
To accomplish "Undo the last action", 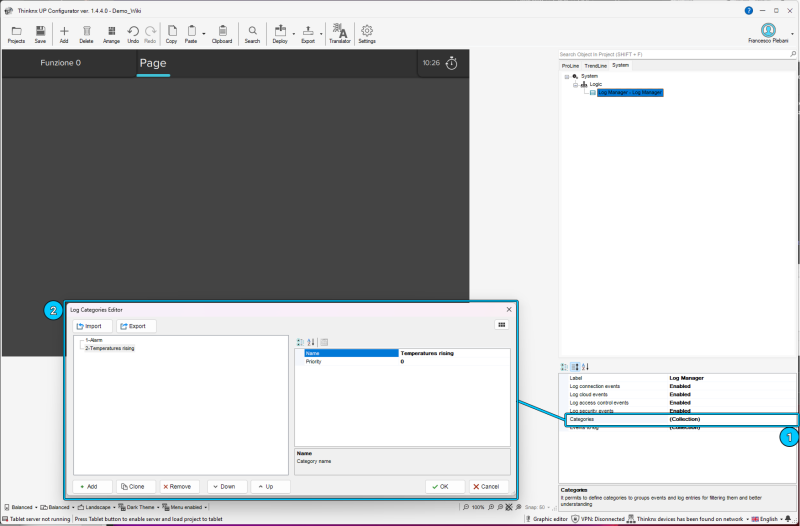I will click(133, 34).
